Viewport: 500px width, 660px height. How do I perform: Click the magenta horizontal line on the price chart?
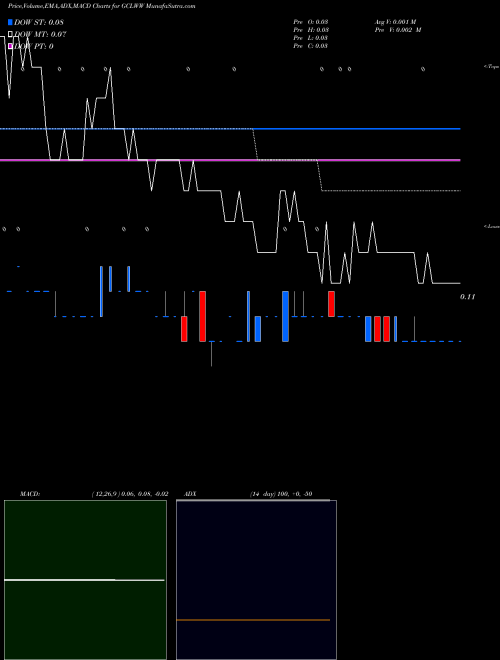(x=230, y=160)
